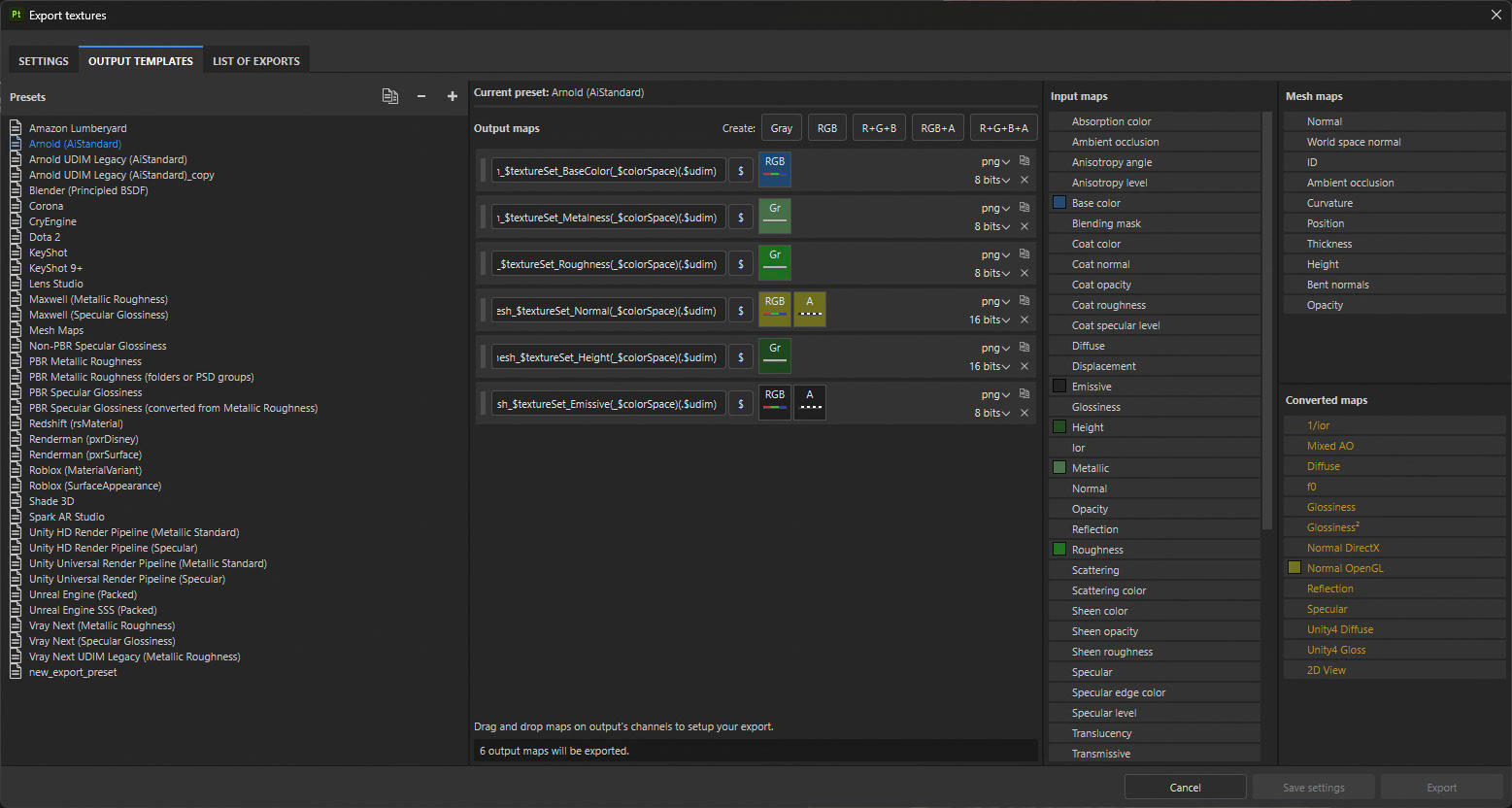
Task: Click the copy icon on BaseColor output row
Action: point(1025,161)
